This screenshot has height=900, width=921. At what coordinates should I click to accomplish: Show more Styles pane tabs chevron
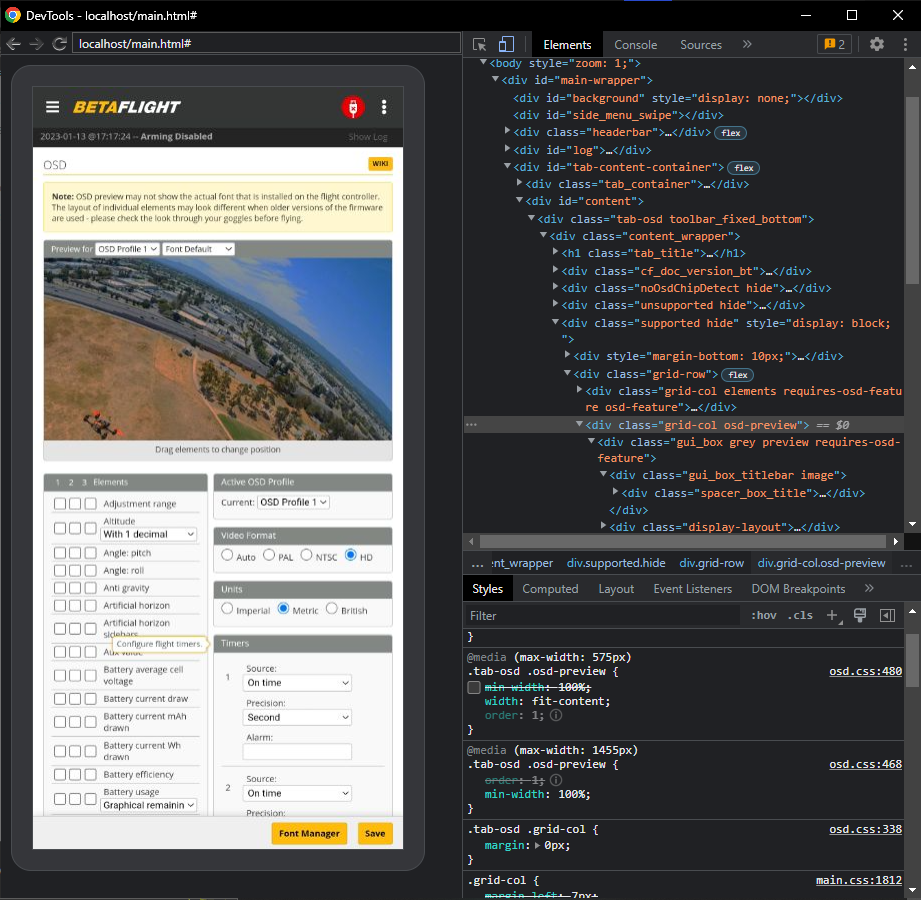pyautogui.click(x=869, y=588)
